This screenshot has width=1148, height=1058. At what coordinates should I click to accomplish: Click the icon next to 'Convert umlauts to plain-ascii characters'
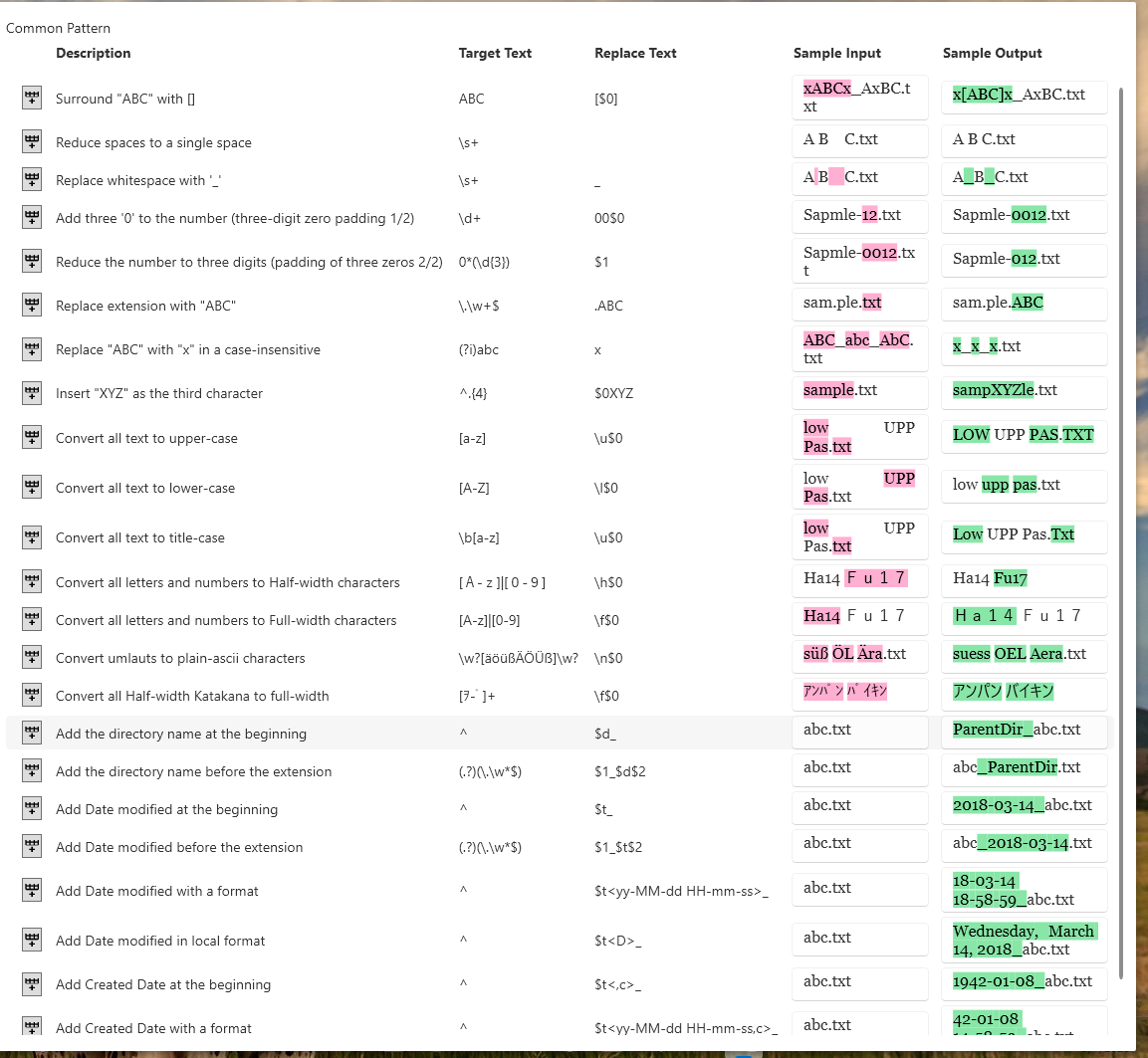pos(32,658)
